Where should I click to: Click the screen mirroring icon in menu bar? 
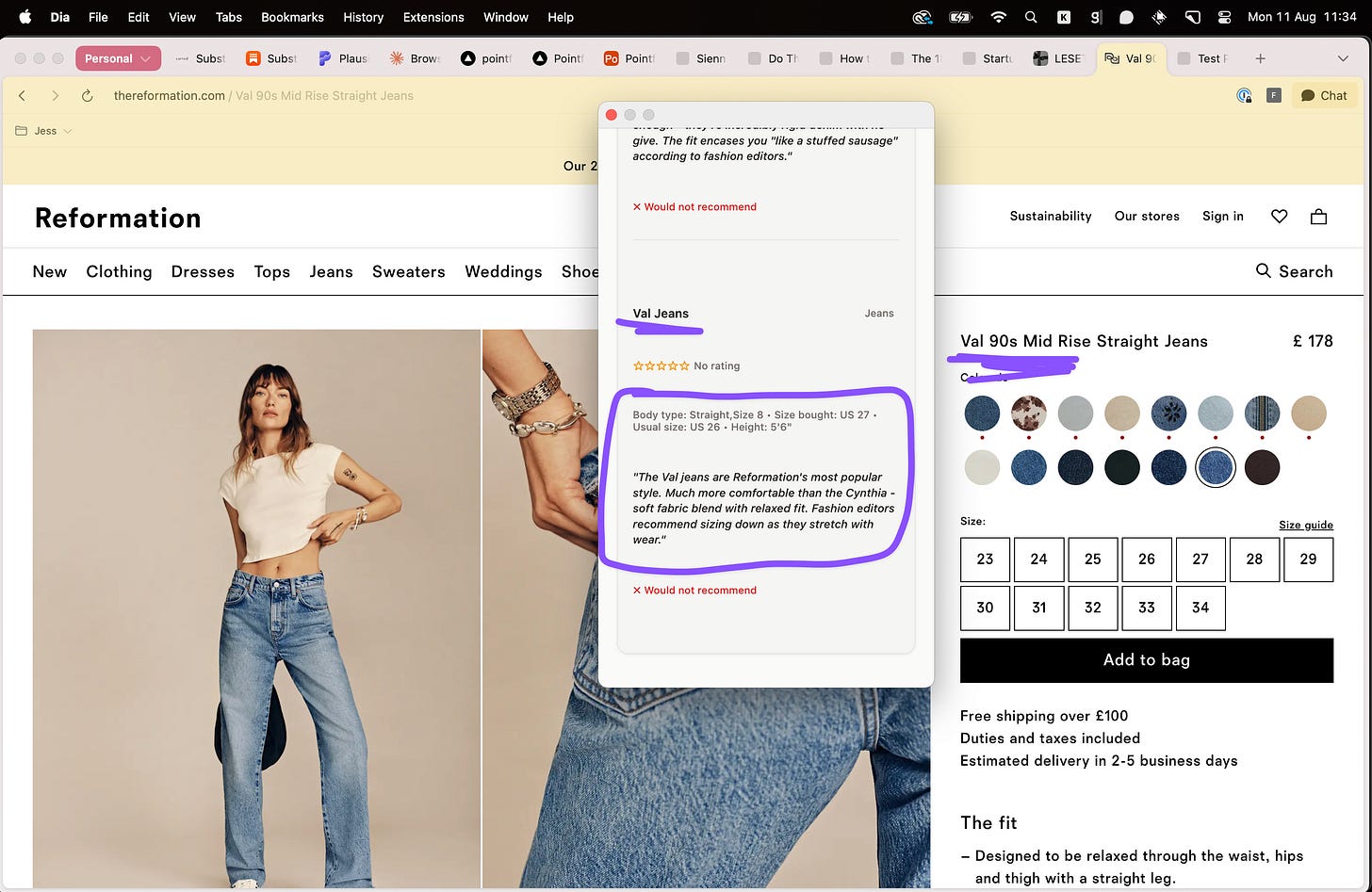coord(1192,17)
